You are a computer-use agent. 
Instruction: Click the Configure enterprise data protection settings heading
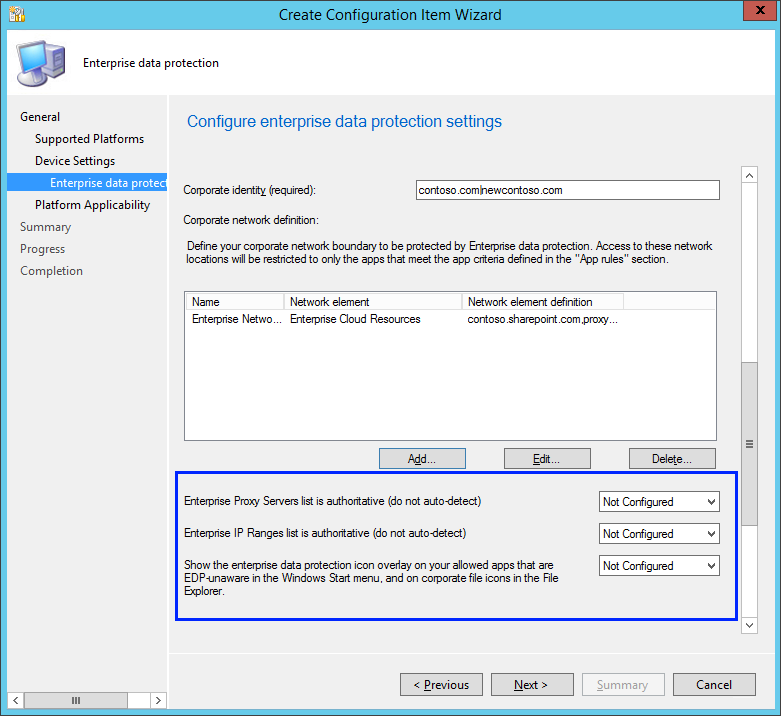click(344, 121)
